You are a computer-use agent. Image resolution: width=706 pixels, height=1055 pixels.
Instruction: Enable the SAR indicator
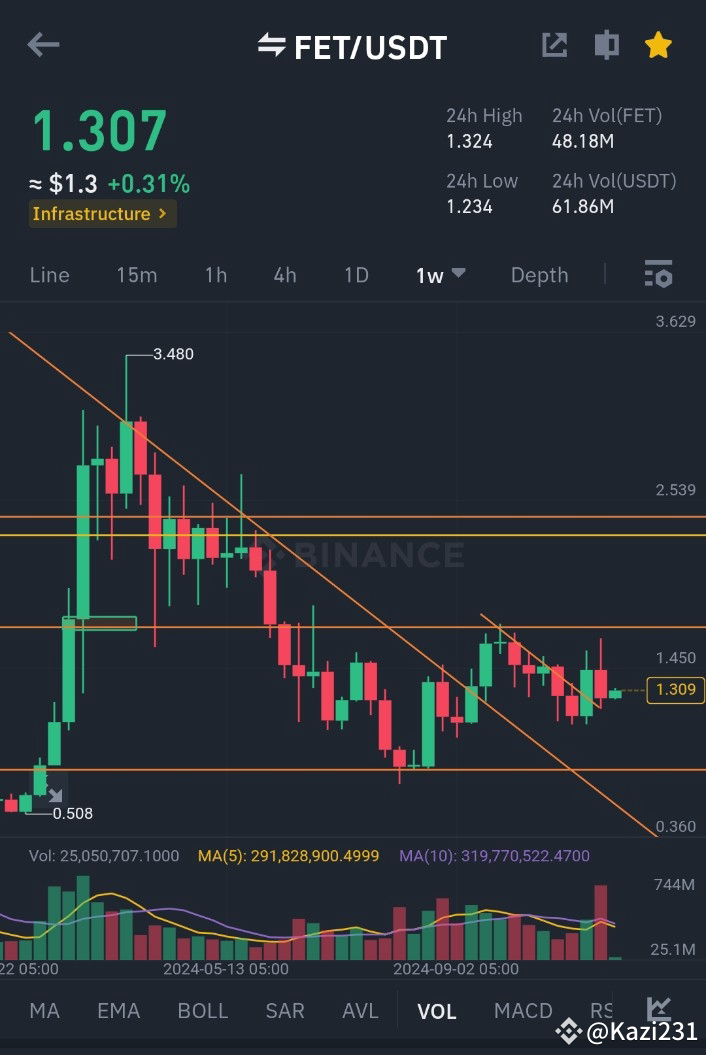click(285, 1011)
